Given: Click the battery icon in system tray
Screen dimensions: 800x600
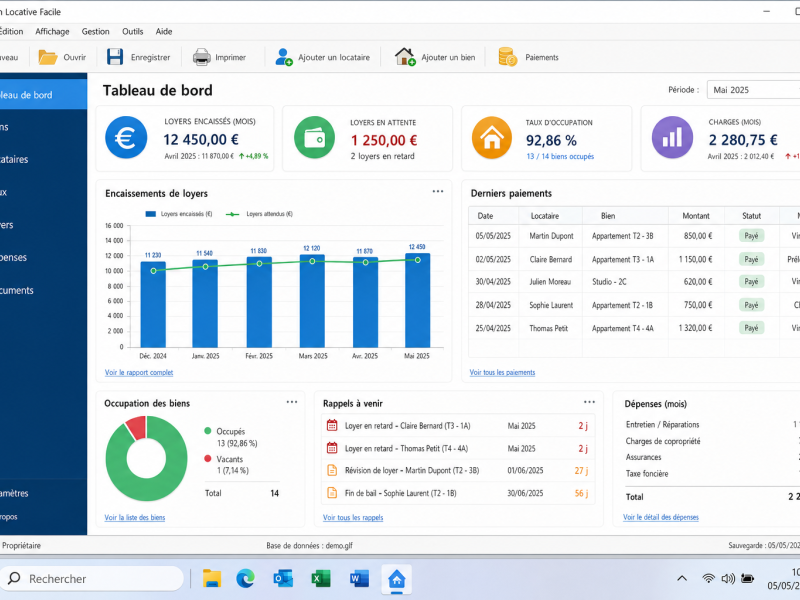Looking at the screenshot, I should [748, 578].
